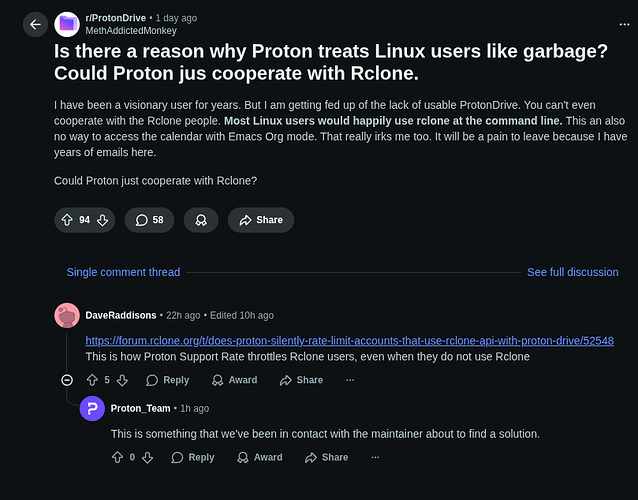Viewport: 638px width, 500px height.
Task: Open the post's 58 comments
Action: coord(150,220)
